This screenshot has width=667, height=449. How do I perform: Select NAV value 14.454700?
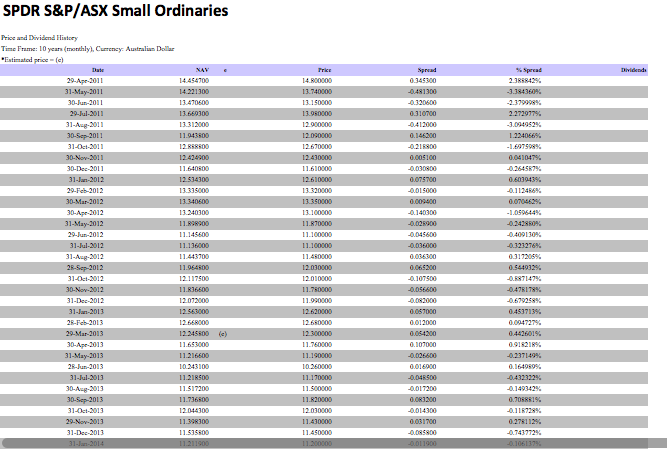click(194, 81)
